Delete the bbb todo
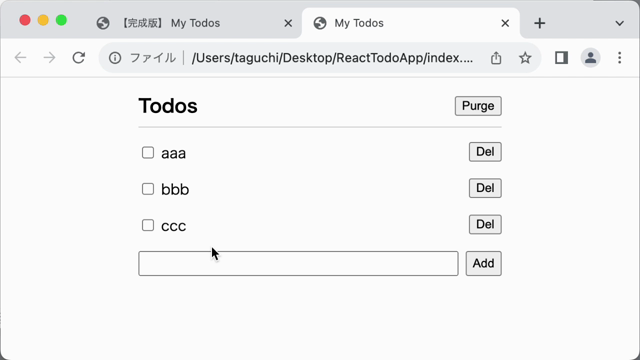This screenshot has width=640, height=360. [x=485, y=188]
